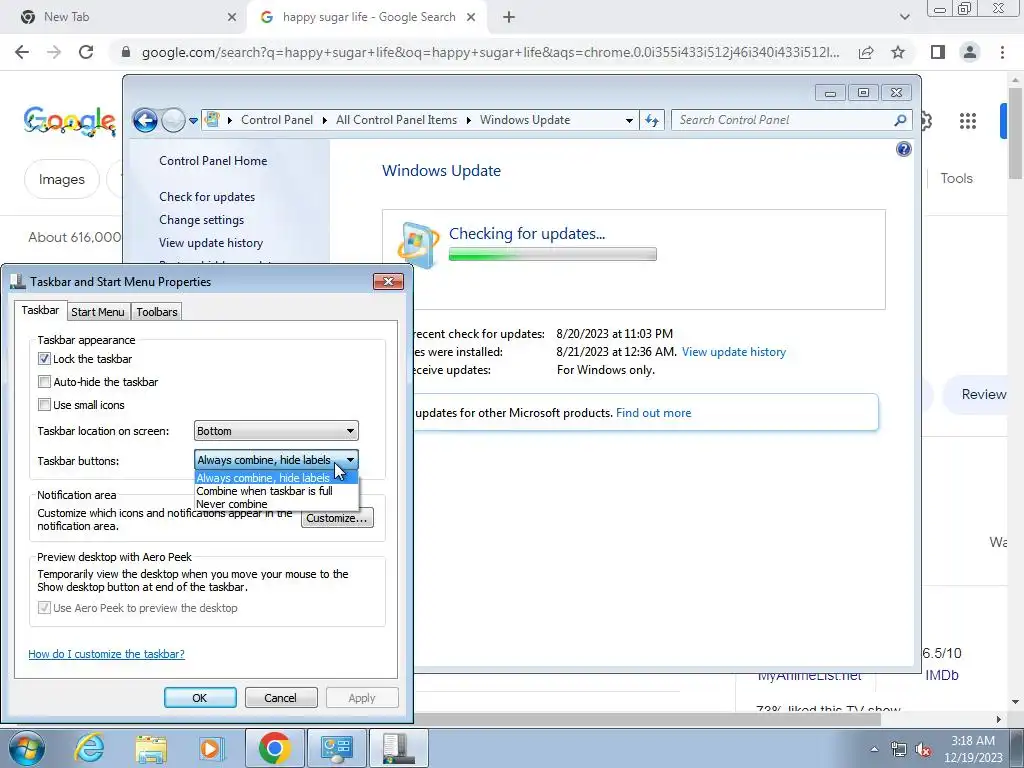
Task: Open recent pages dropdown arrow
Action: 193,120
